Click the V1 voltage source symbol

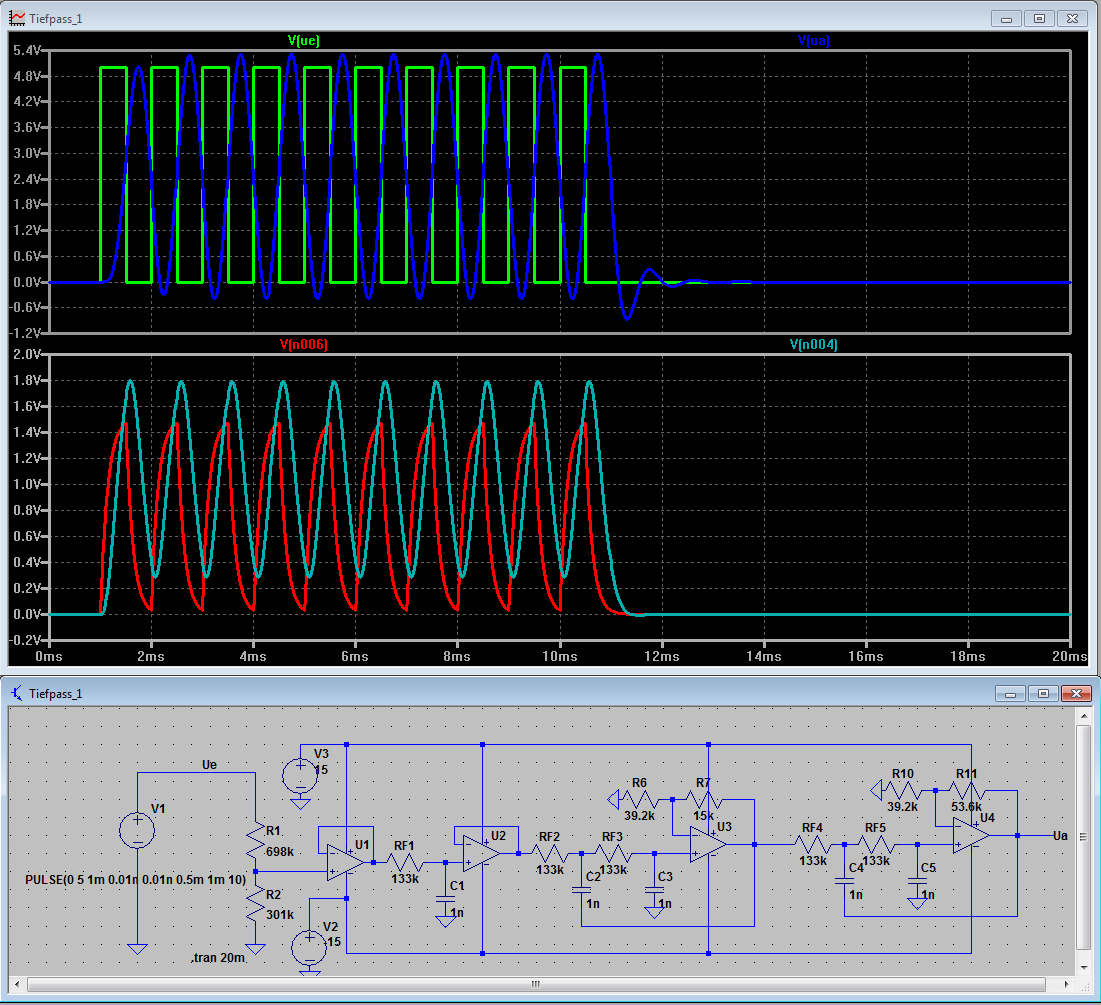pyautogui.click(x=137, y=830)
